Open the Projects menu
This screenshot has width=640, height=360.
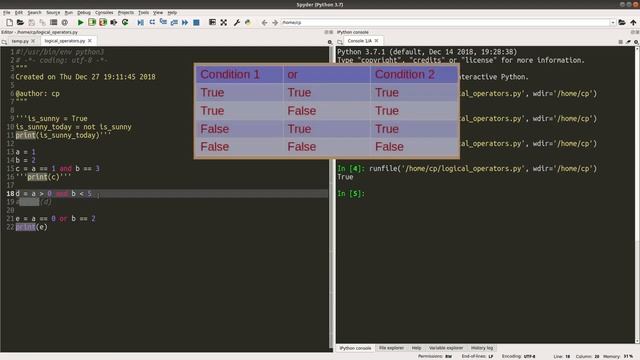tap(125, 13)
